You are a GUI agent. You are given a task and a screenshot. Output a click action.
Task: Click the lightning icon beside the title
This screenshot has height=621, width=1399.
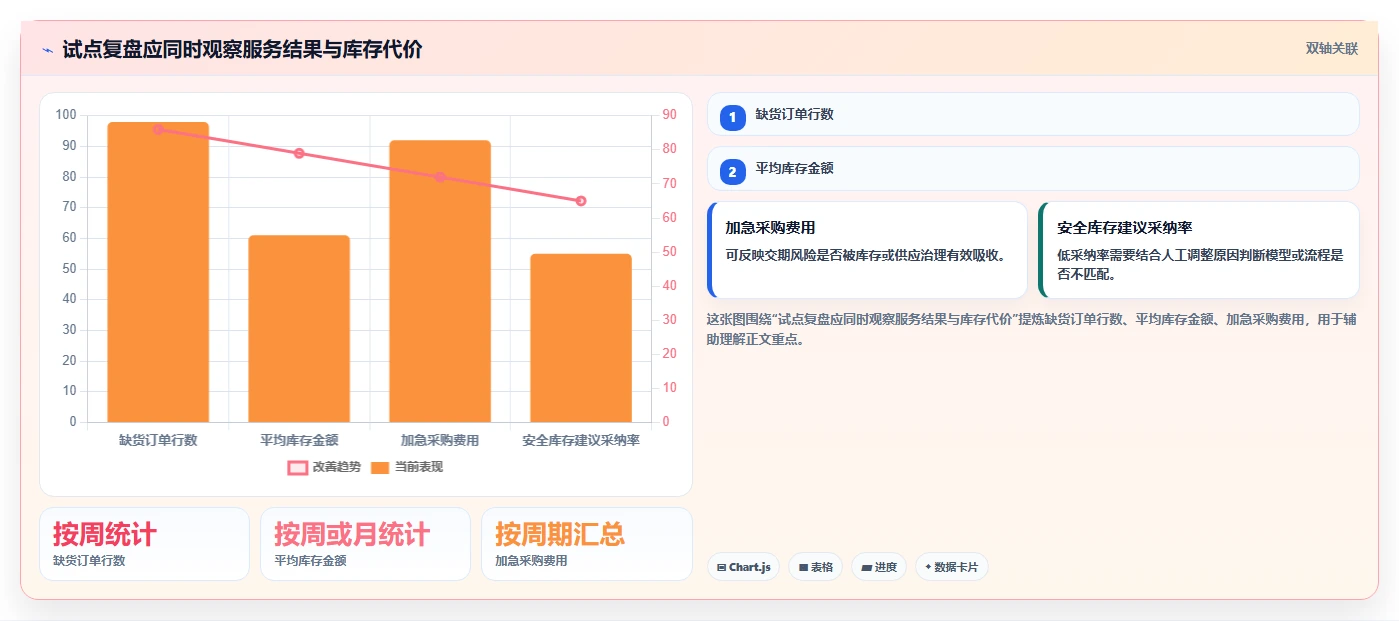pos(47,49)
